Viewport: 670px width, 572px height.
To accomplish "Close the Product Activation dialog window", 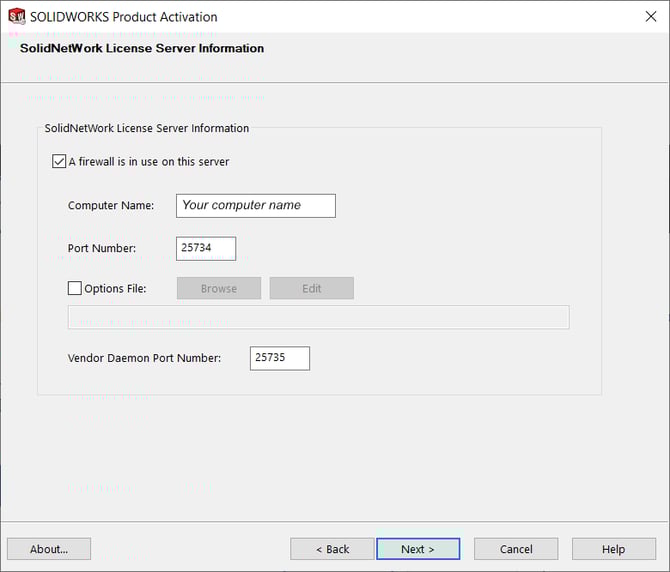I will point(651,16).
